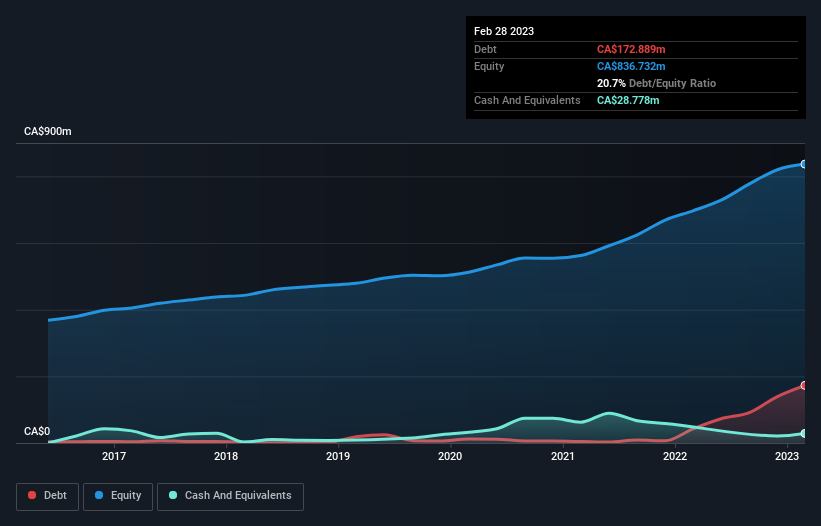Select the 2021 x-axis label
Screen dimensions: 821x526
[562, 456]
